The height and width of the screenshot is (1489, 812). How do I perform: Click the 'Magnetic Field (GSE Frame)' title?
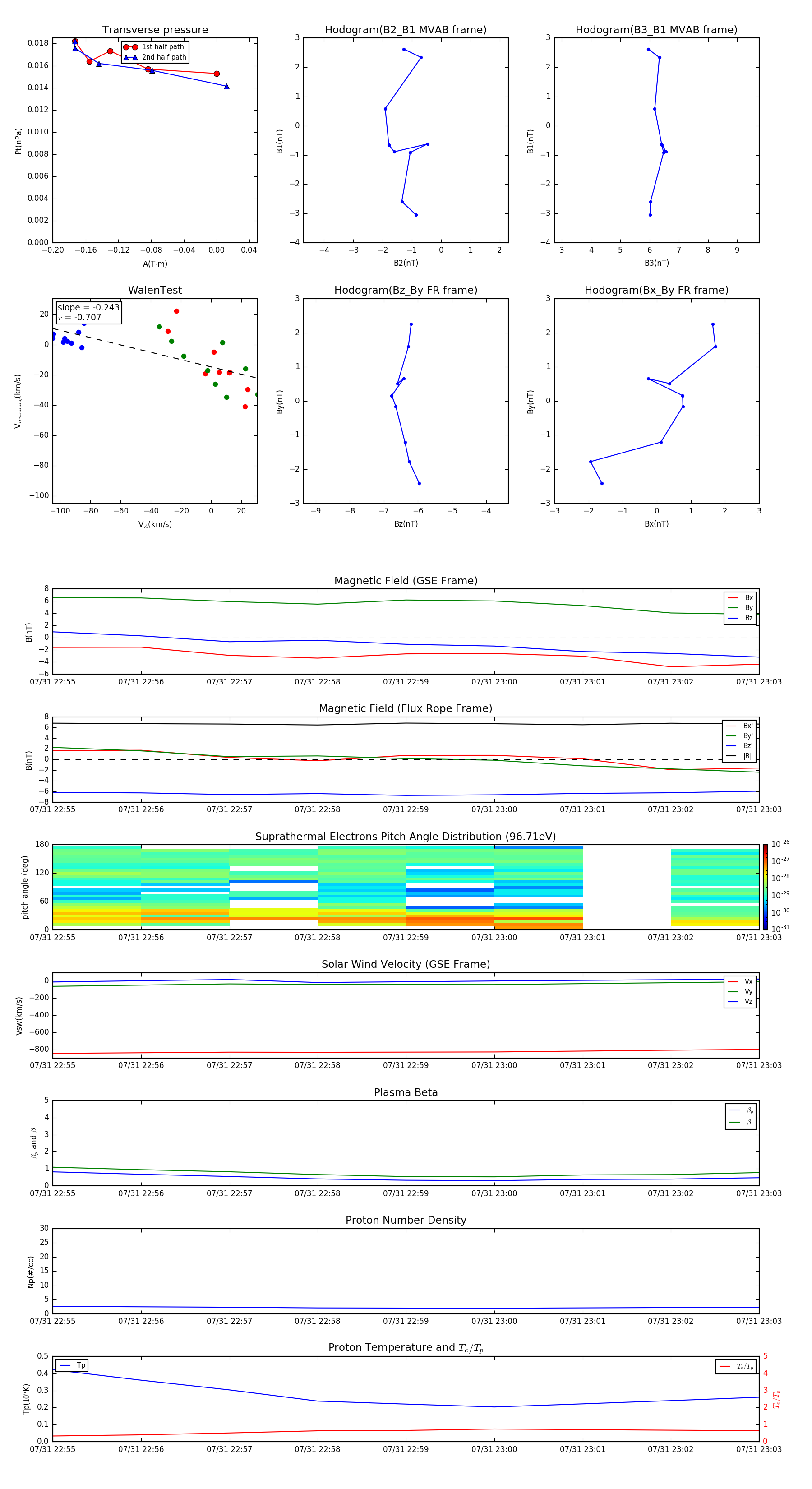[x=406, y=581]
